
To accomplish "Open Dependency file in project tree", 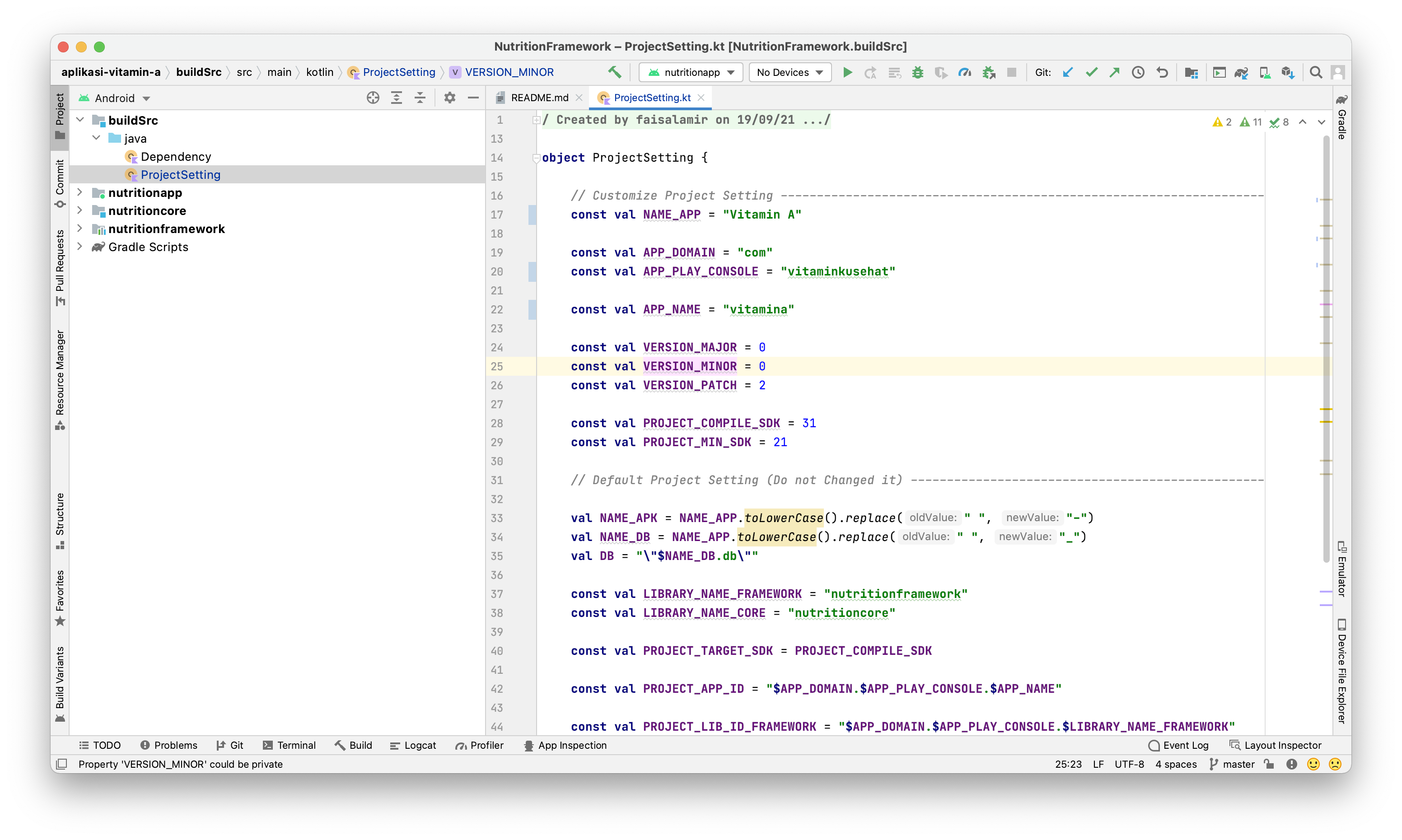I will tap(175, 157).
